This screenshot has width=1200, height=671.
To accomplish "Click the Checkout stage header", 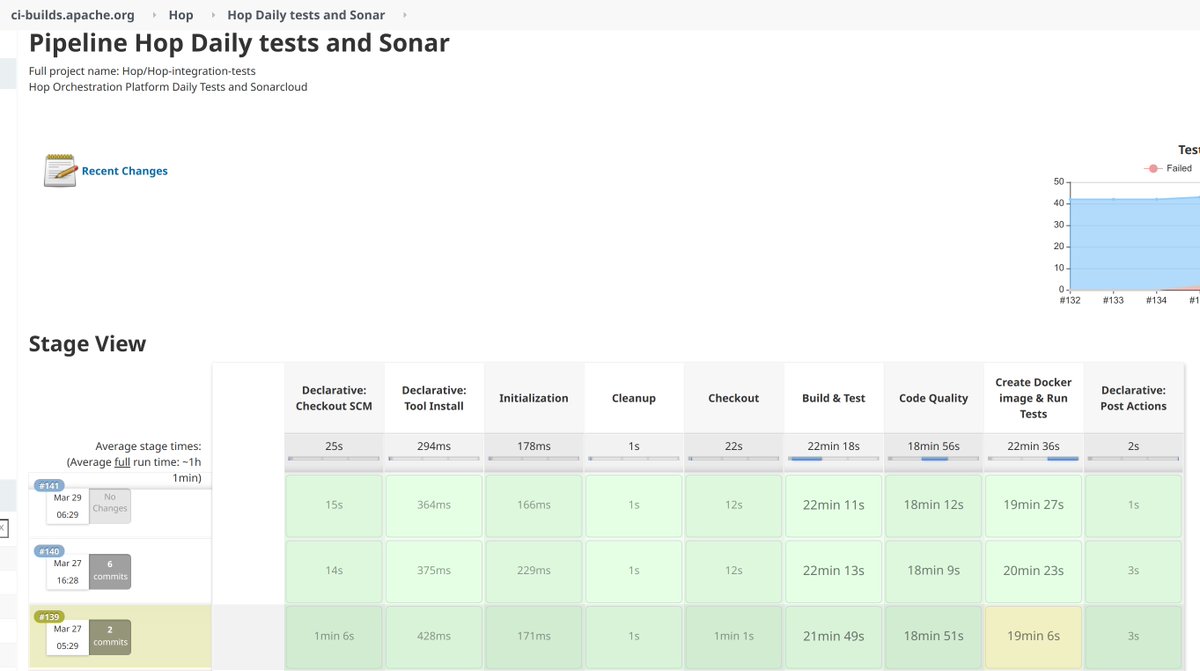I will point(734,398).
